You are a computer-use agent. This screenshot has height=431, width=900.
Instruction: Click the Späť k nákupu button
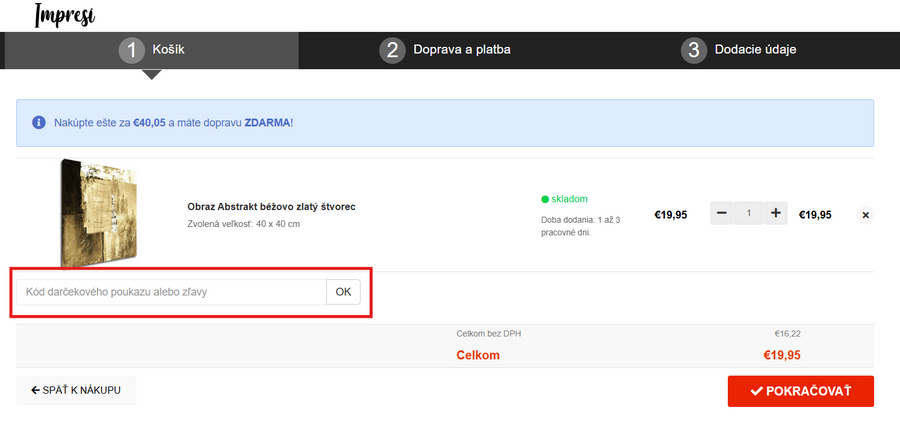[76, 390]
